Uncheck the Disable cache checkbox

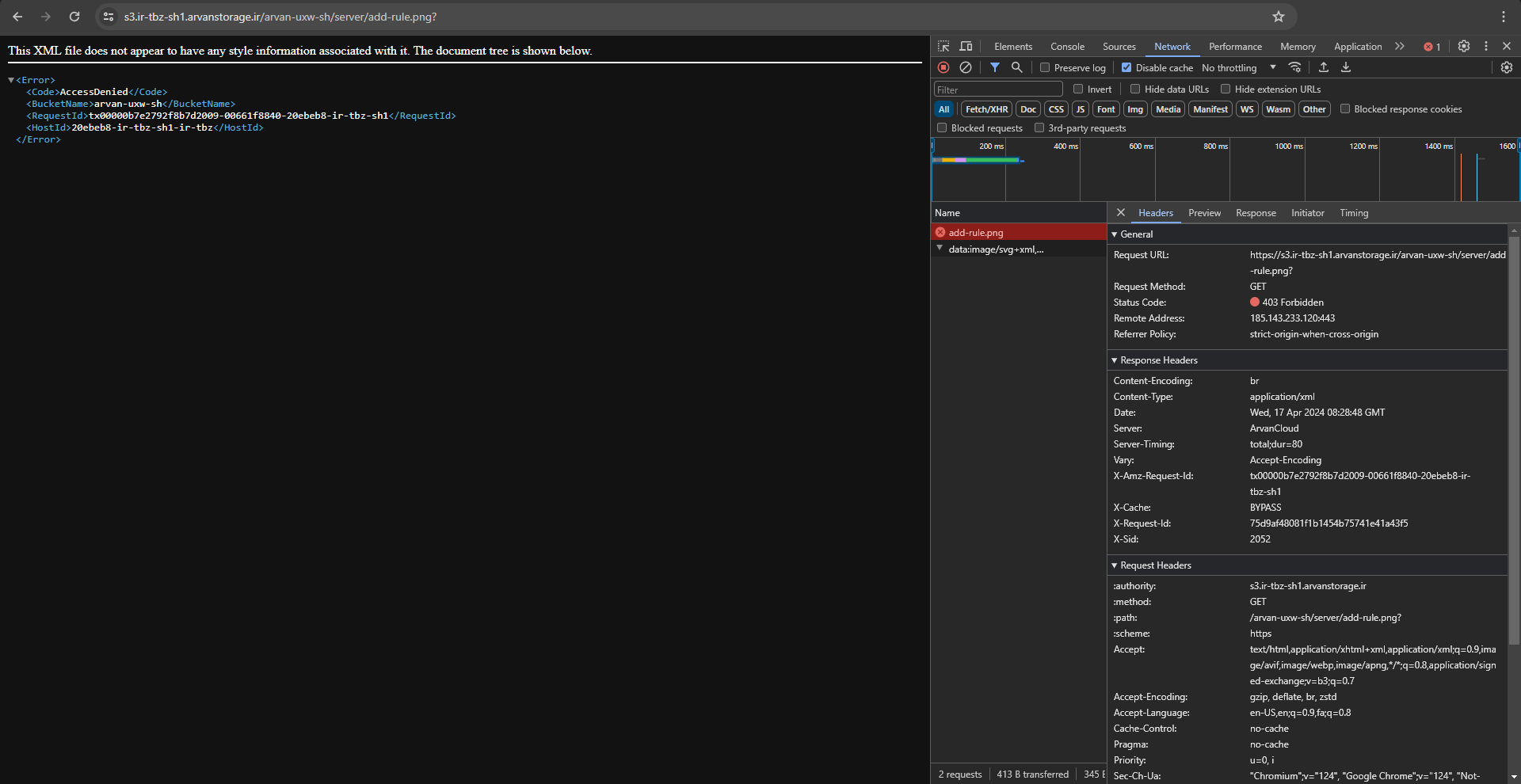pyautogui.click(x=1126, y=68)
